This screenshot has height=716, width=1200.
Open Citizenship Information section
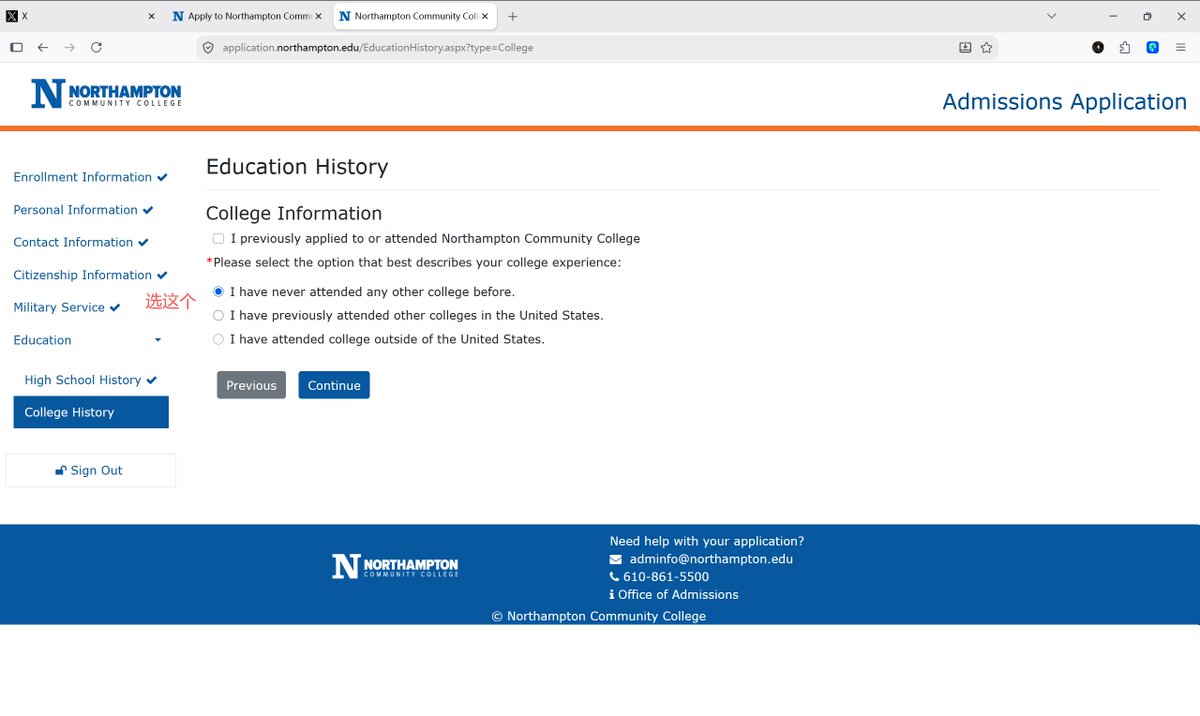[90, 275]
